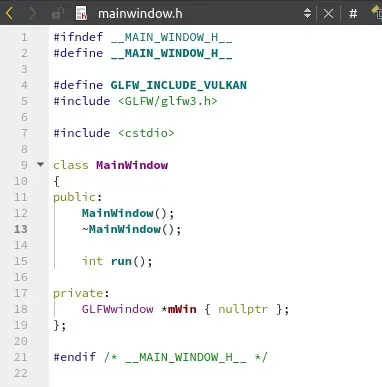Click the up/down arrows beside the file name

pyautogui.click(x=307, y=13)
